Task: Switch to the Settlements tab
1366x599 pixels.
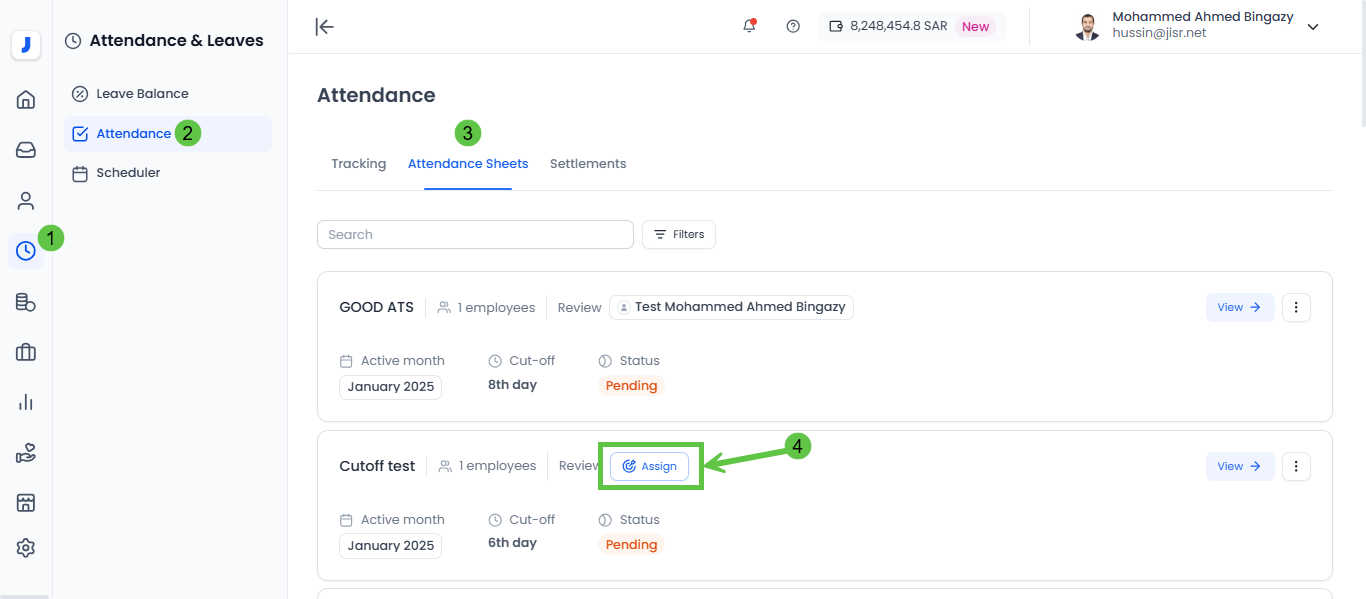Action: pos(588,163)
